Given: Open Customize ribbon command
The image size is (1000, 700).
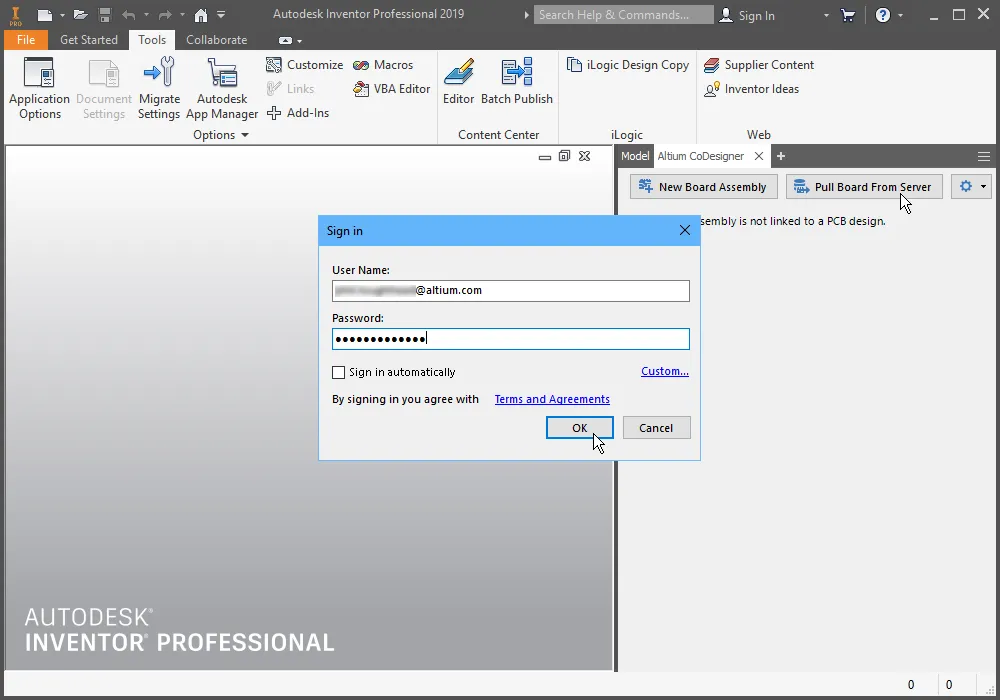Looking at the screenshot, I should click(x=305, y=65).
